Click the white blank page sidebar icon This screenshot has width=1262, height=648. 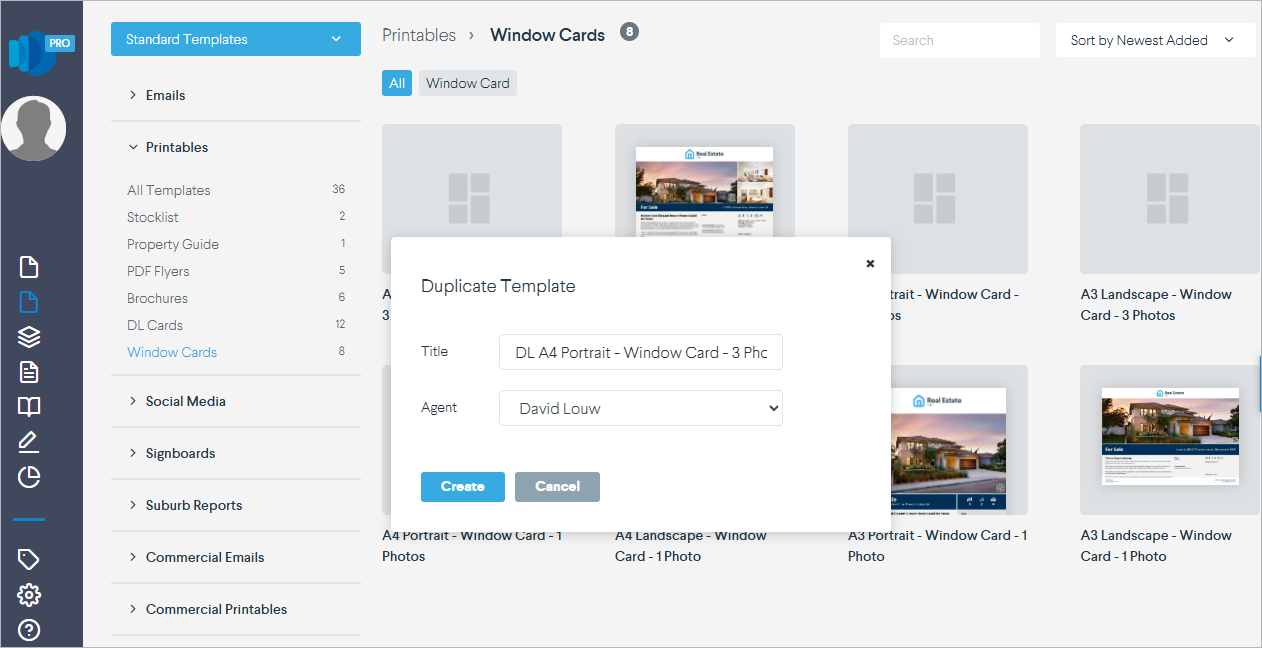pos(29,267)
